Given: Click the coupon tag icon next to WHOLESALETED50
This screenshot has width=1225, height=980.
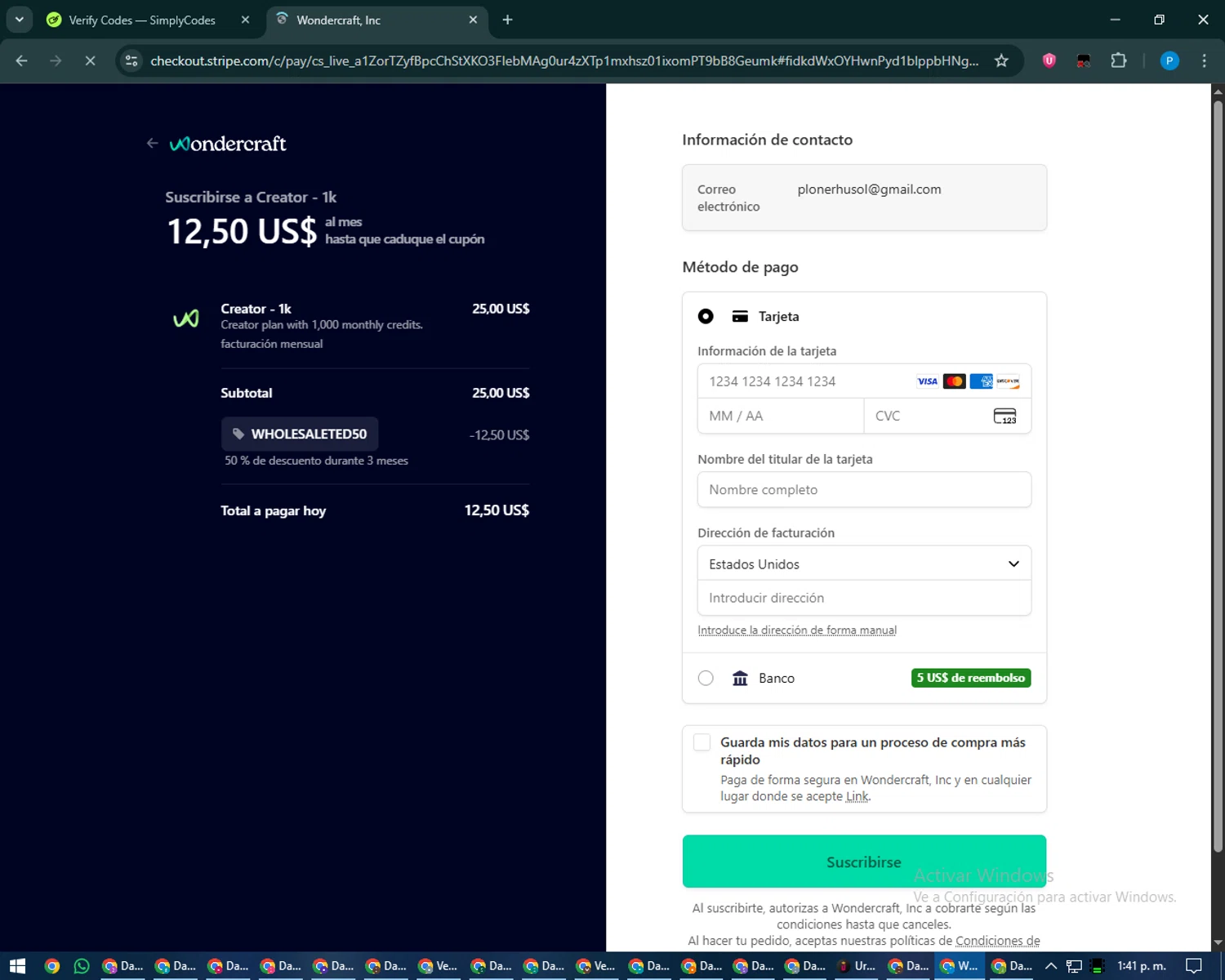Looking at the screenshot, I should click(x=238, y=434).
